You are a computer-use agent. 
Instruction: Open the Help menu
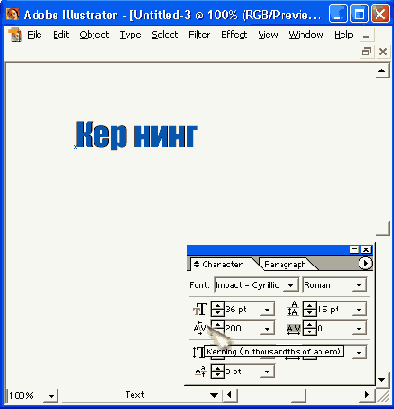(344, 35)
